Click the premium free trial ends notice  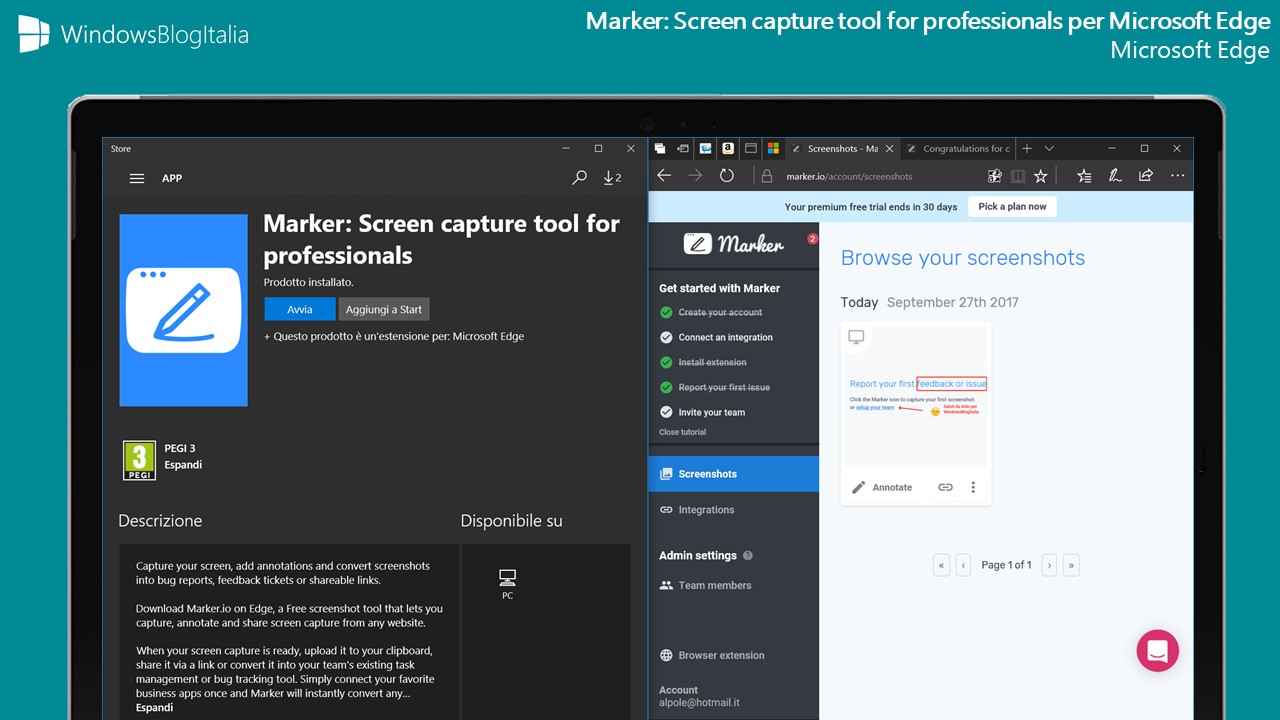pyautogui.click(x=871, y=207)
